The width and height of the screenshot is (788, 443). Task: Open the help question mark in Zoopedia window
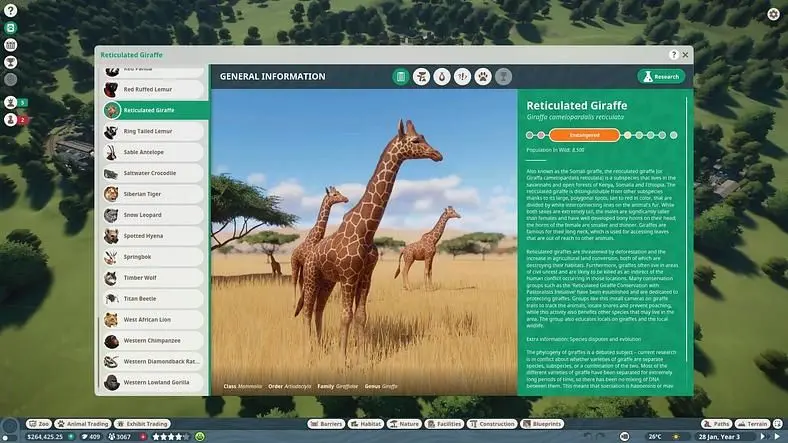(x=673, y=55)
